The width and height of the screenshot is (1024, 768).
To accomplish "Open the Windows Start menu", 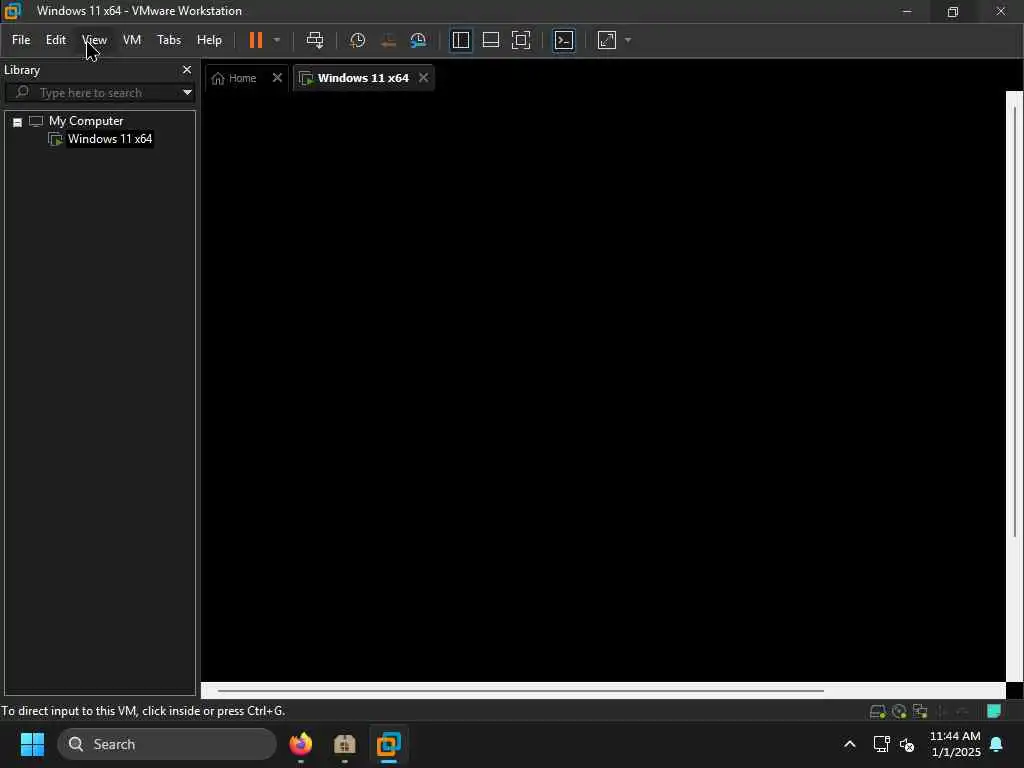I will coord(32,744).
